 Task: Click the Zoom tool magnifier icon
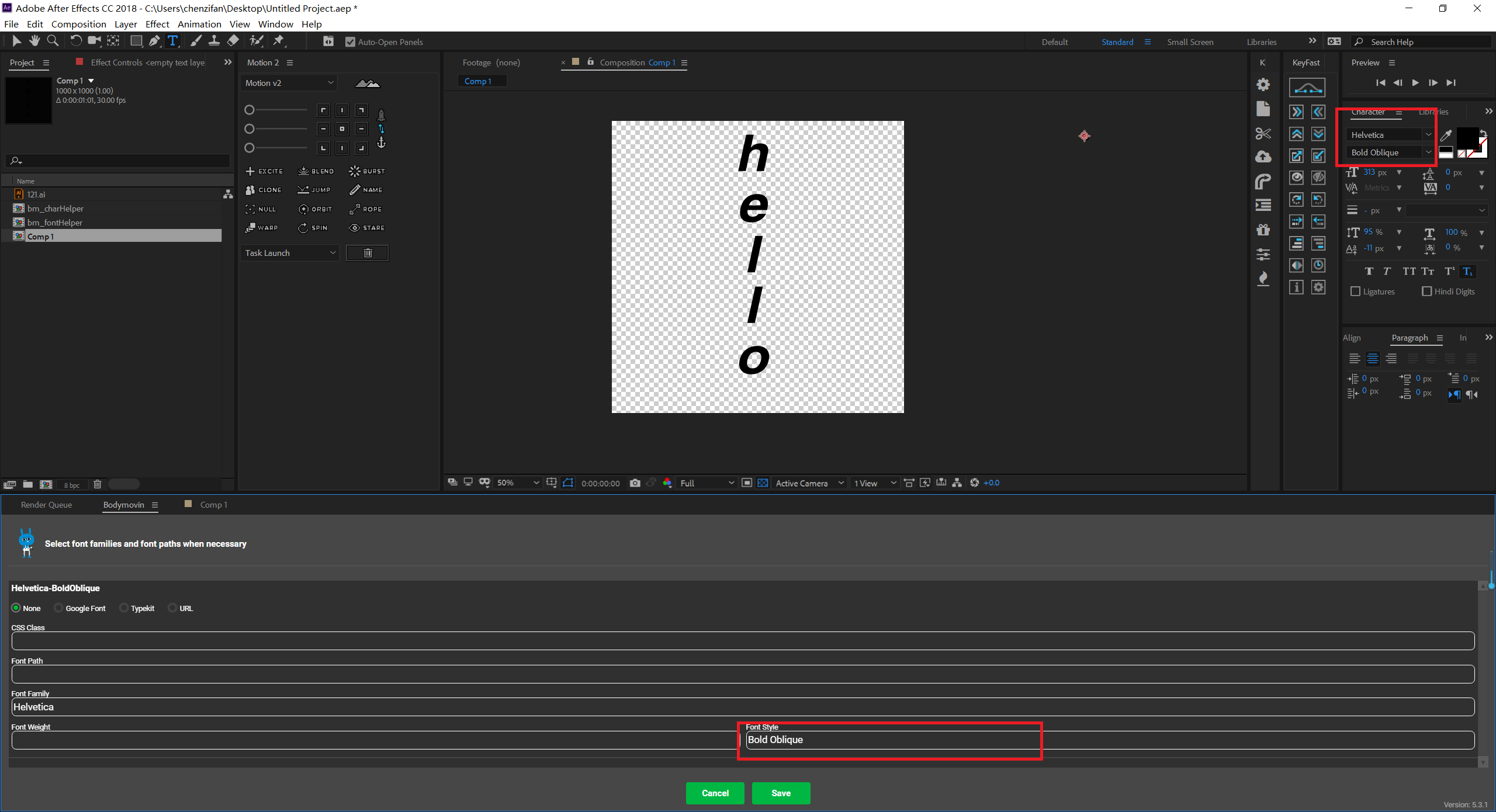(x=53, y=41)
